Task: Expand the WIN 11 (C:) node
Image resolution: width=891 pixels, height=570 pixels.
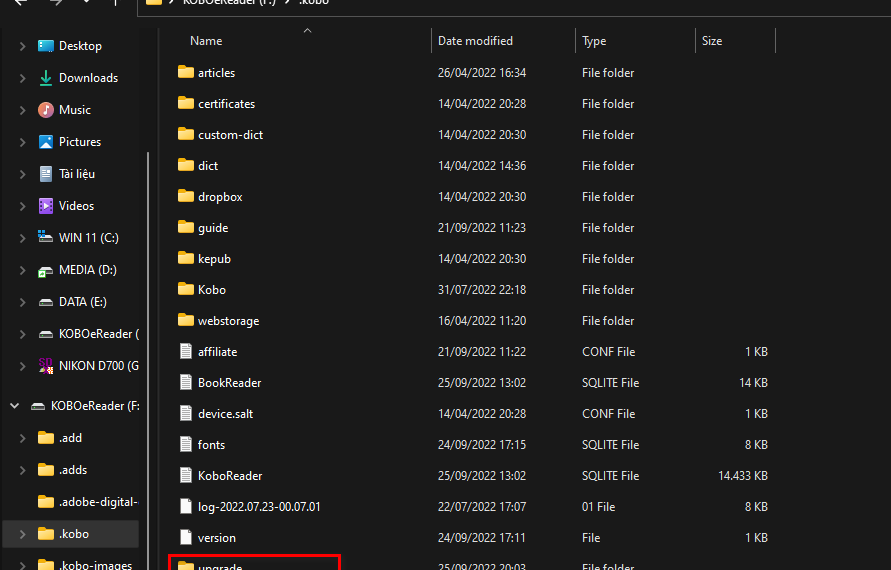Action: 22,238
